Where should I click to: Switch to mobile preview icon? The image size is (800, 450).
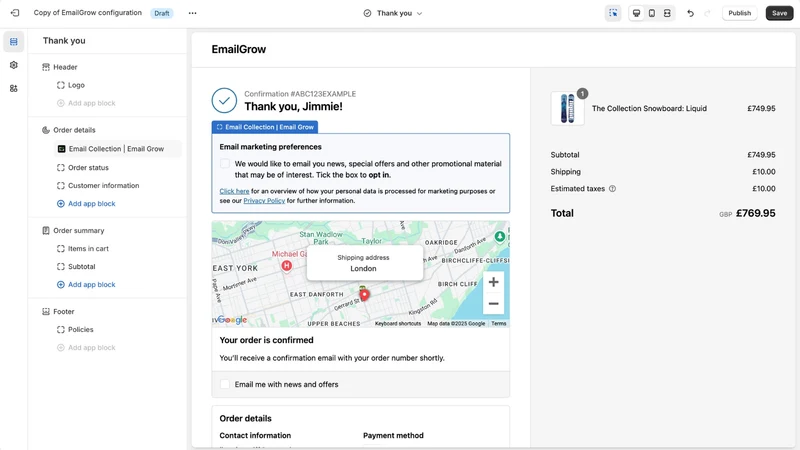tap(652, 13)
